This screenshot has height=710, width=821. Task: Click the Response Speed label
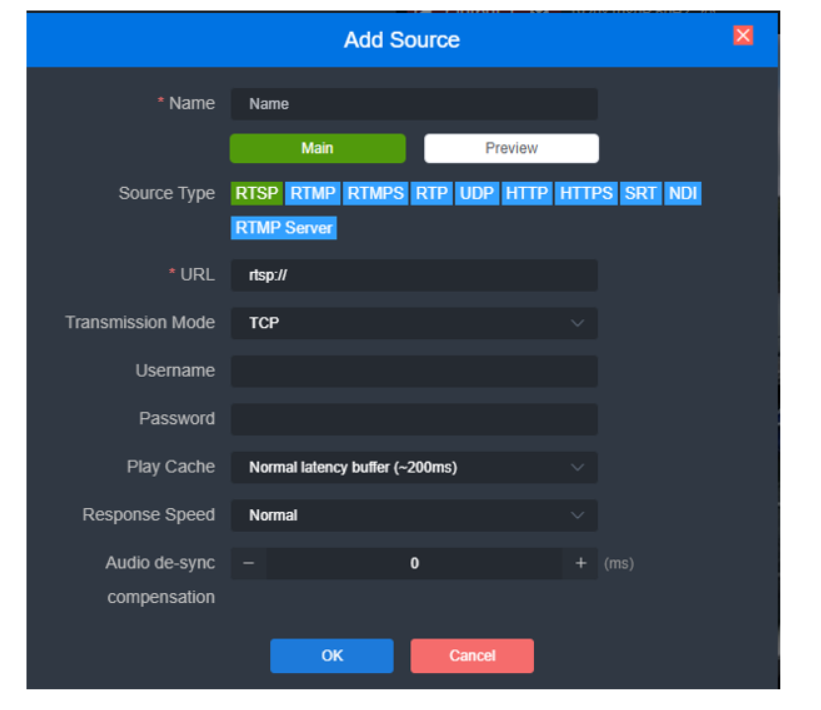click(148, 515)
